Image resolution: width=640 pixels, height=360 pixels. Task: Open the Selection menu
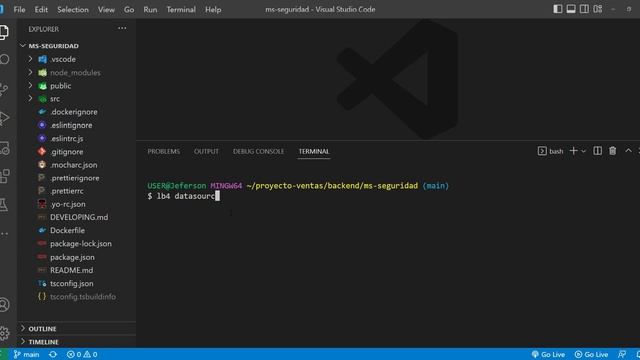click(73, 9)
